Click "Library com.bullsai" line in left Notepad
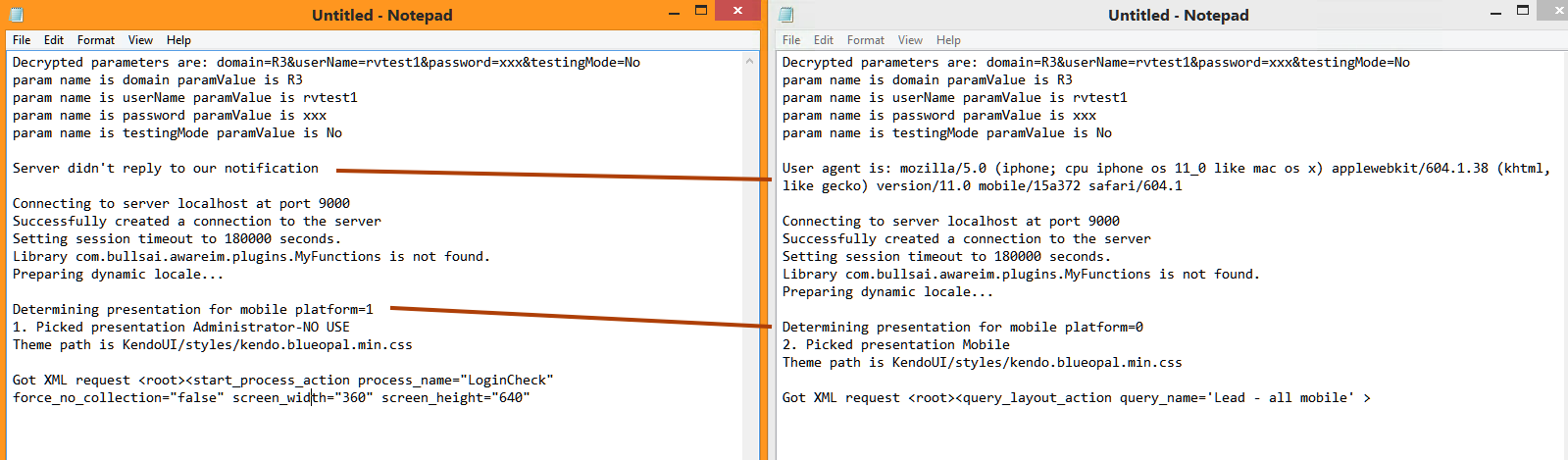The width and height of the screenshot is (1568, 460). [251, 256]
